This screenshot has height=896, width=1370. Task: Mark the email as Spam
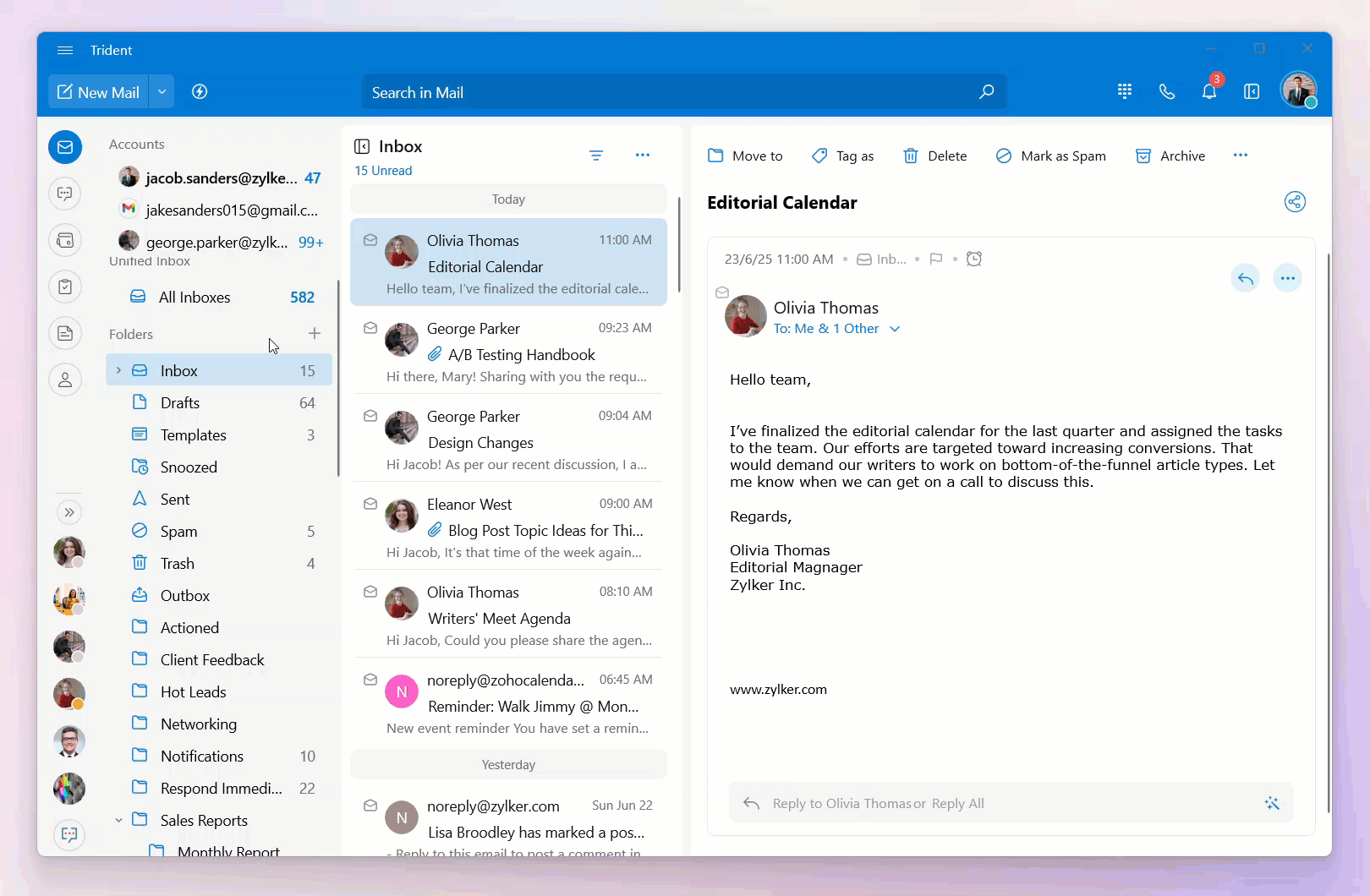coord(1051,156)
